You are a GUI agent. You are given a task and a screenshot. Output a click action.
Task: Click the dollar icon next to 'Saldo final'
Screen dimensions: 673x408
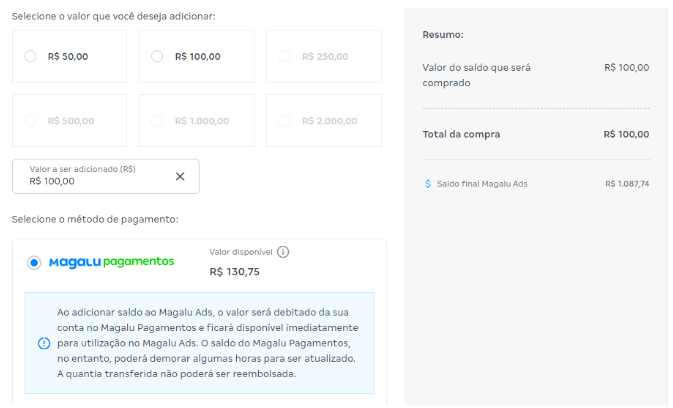(428, 184)
